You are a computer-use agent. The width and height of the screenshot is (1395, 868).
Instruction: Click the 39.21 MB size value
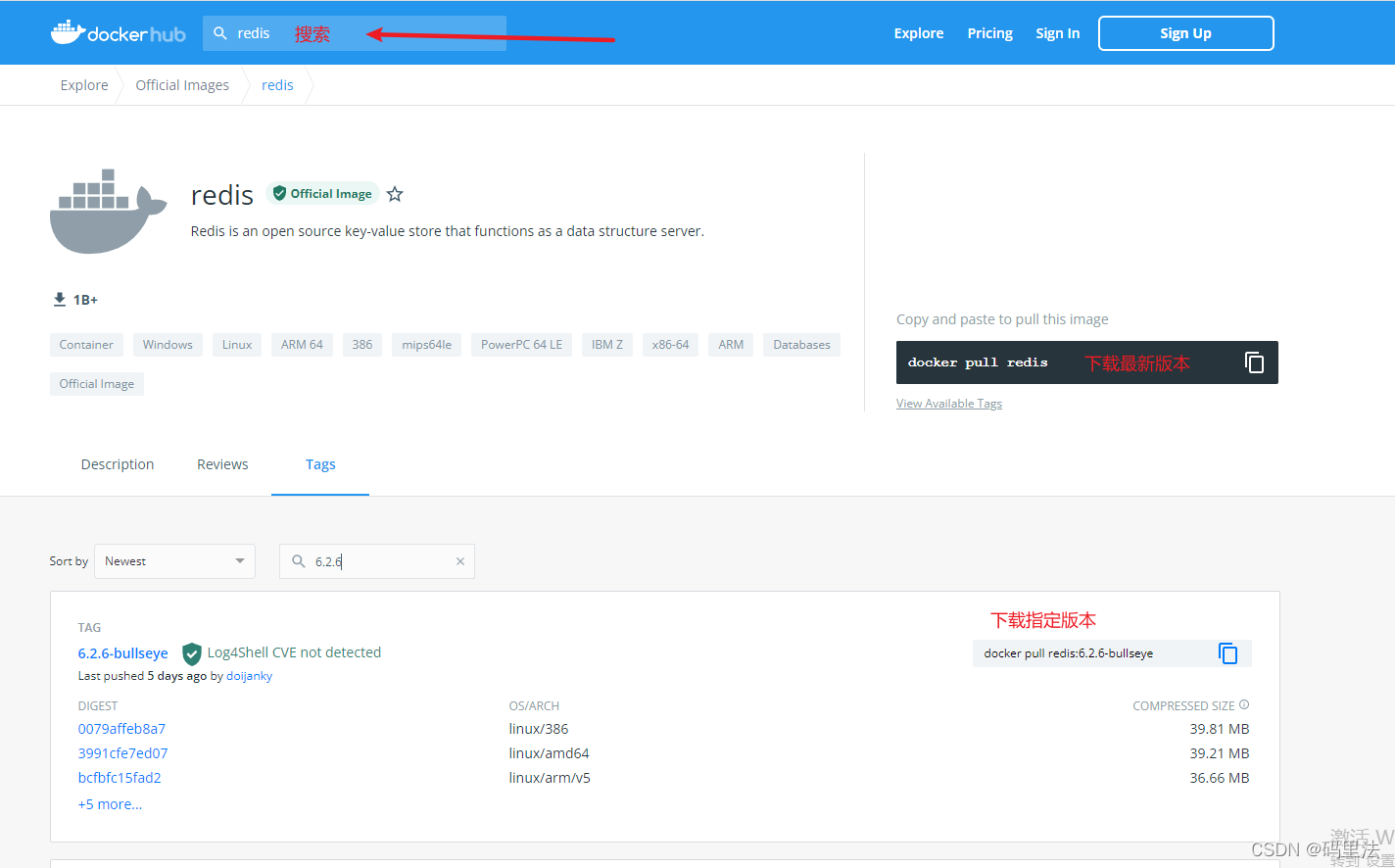[x=1220, y=753]
